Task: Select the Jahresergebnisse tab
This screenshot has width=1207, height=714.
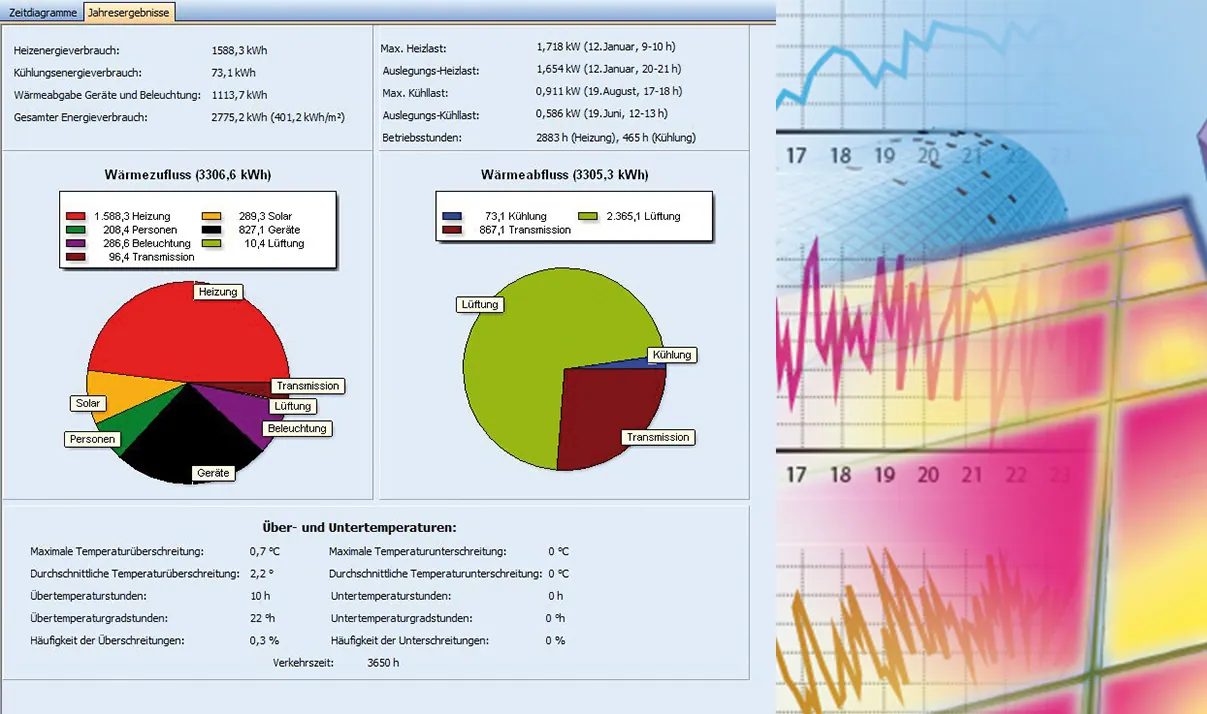Action: 128,12
